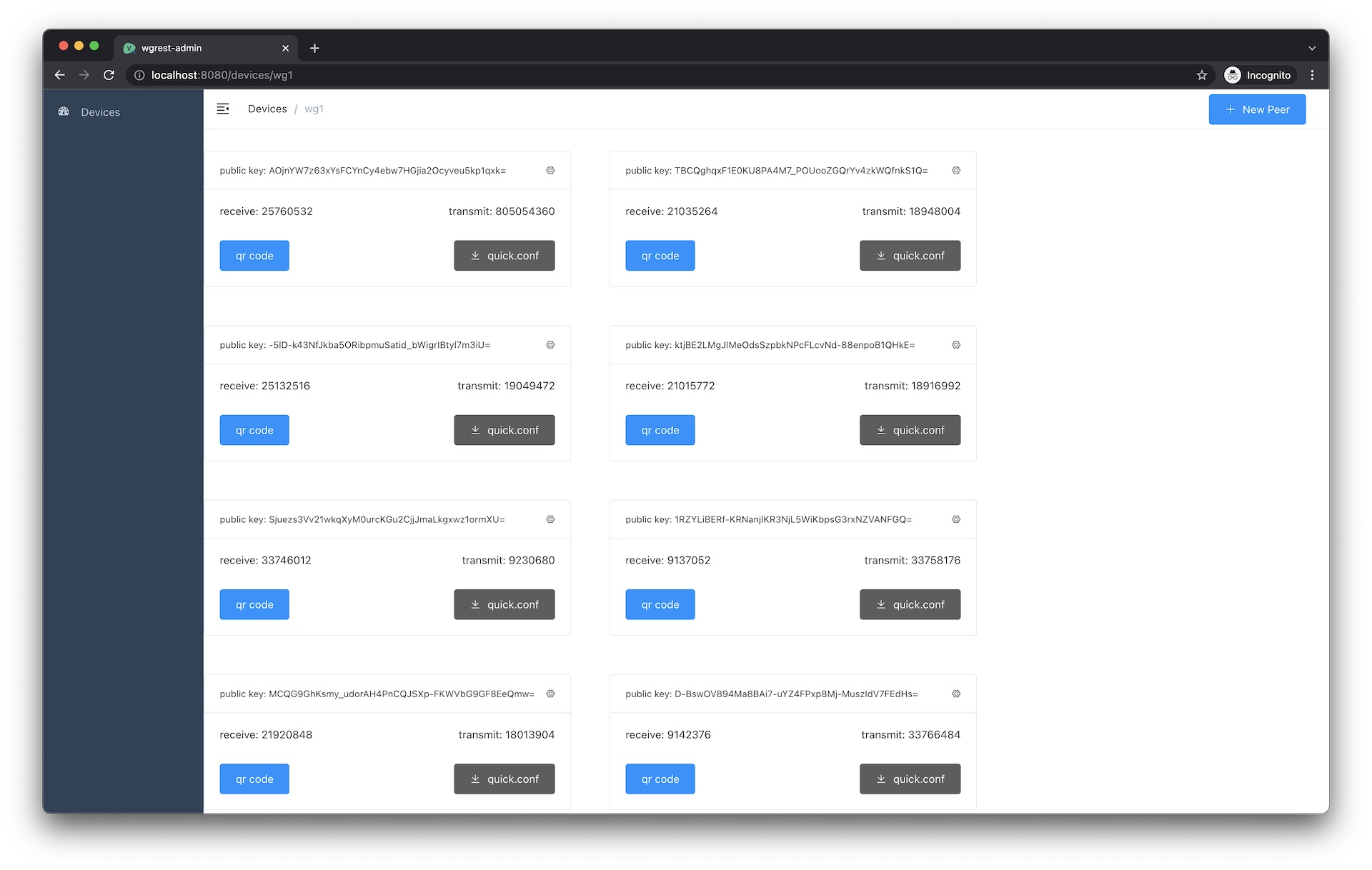Go to Devices breadcrumb link

point(267,109)
